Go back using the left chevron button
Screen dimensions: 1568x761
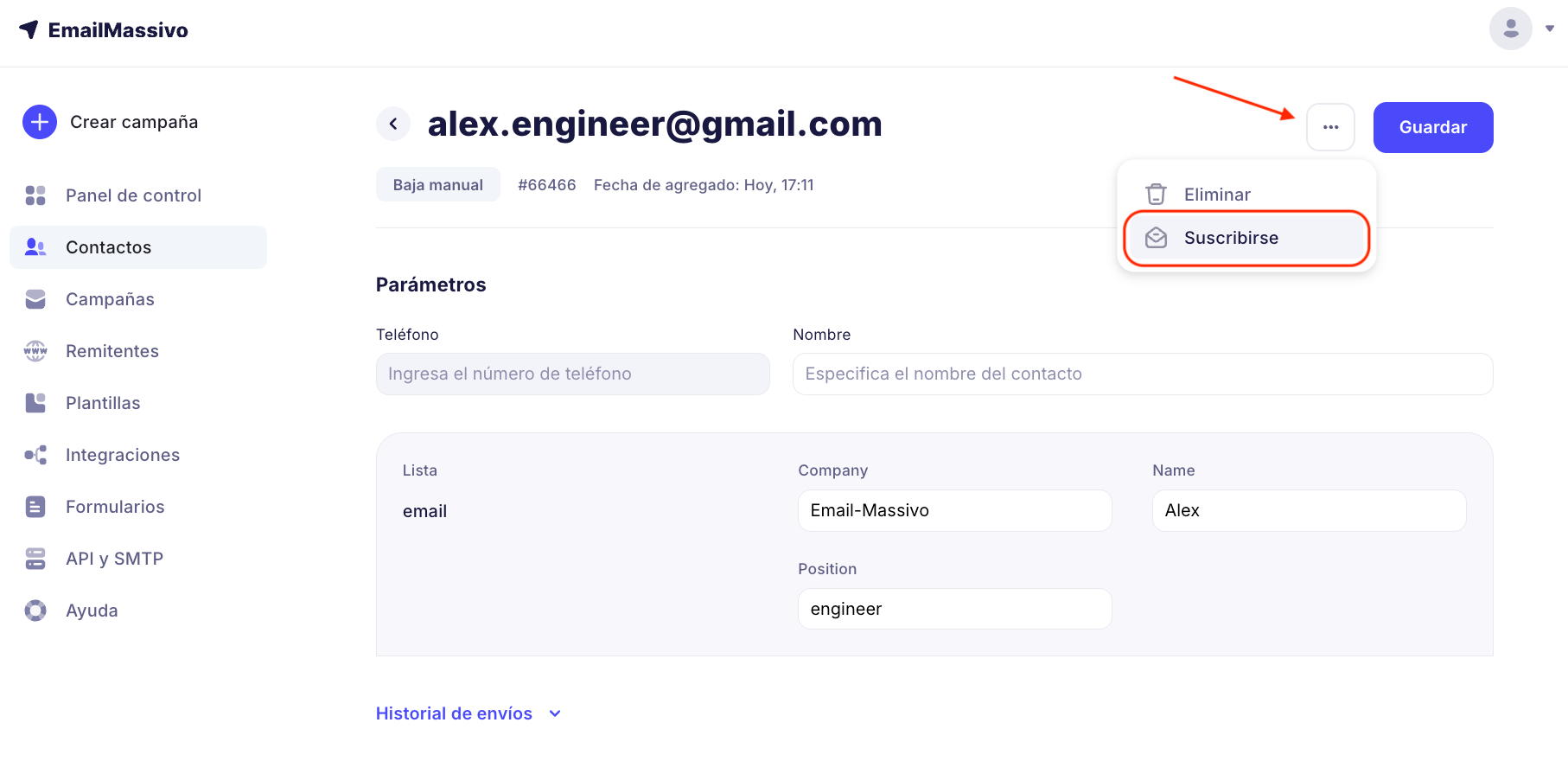tap(393, 124)
